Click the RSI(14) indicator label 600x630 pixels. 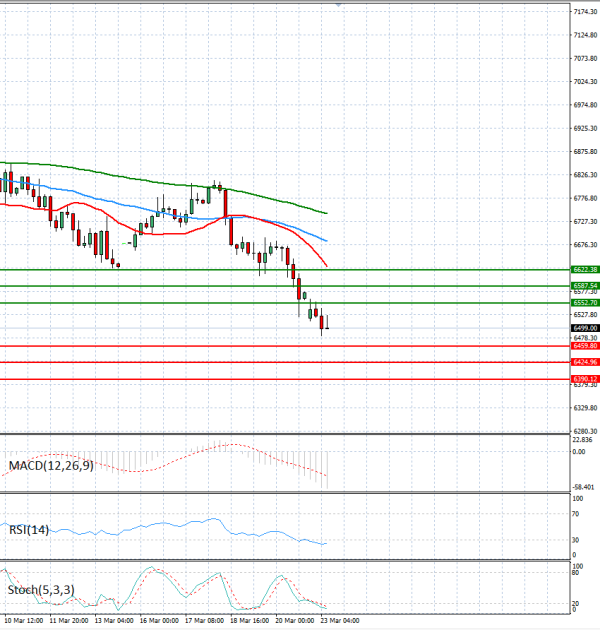(x=28, y=530)
